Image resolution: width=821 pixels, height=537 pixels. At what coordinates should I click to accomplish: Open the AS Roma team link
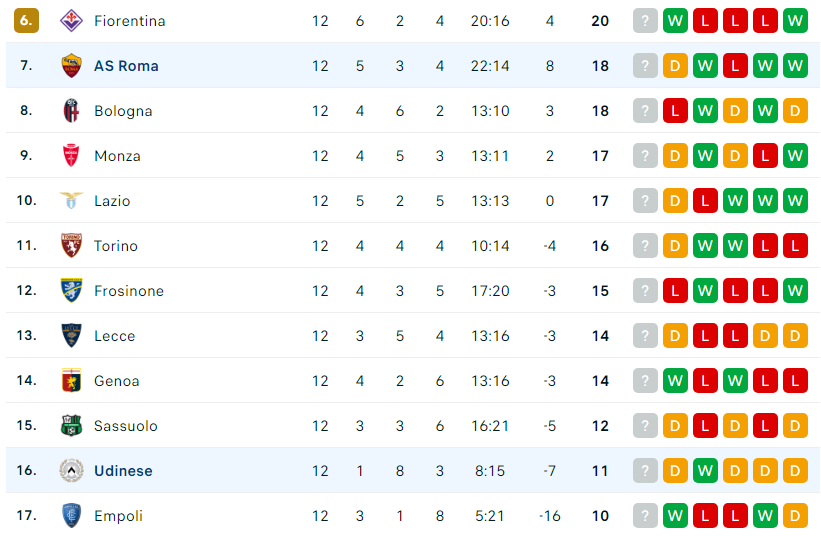pyautogui.click(x=126, y=66)
